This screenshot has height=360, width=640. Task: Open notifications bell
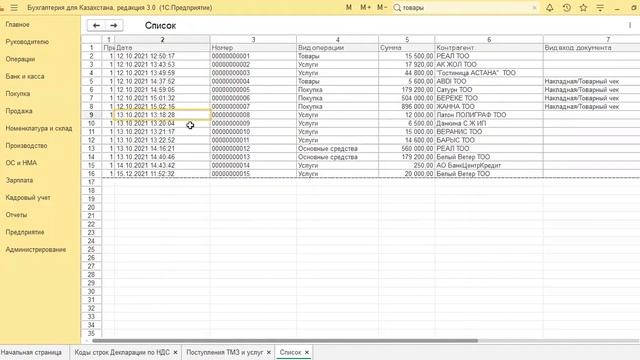(x=550, y=8)
